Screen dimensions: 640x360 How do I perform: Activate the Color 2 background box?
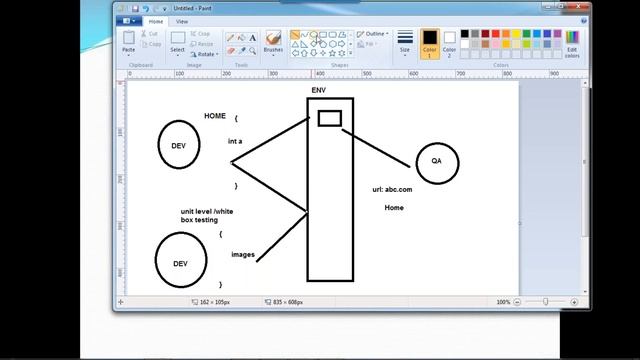[449, 44]
